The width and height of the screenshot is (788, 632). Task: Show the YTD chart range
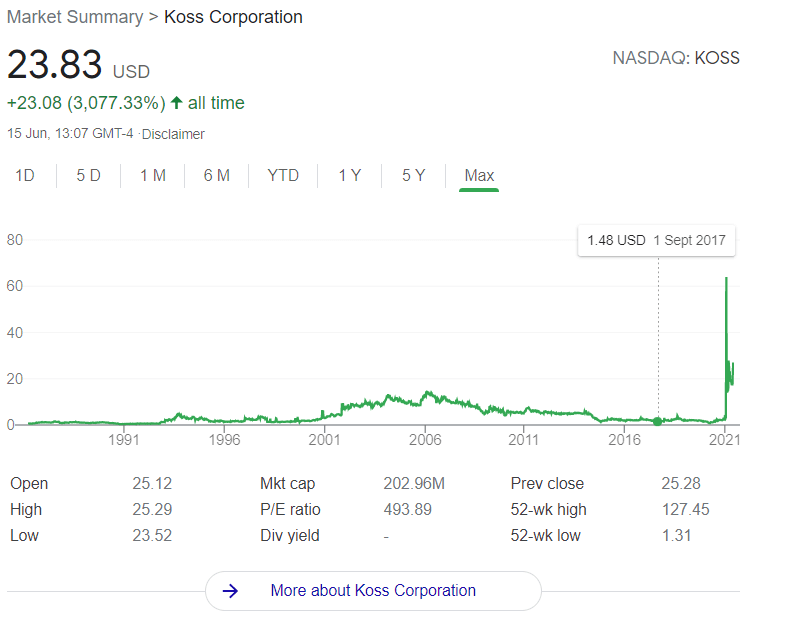[x=283, y=175]
